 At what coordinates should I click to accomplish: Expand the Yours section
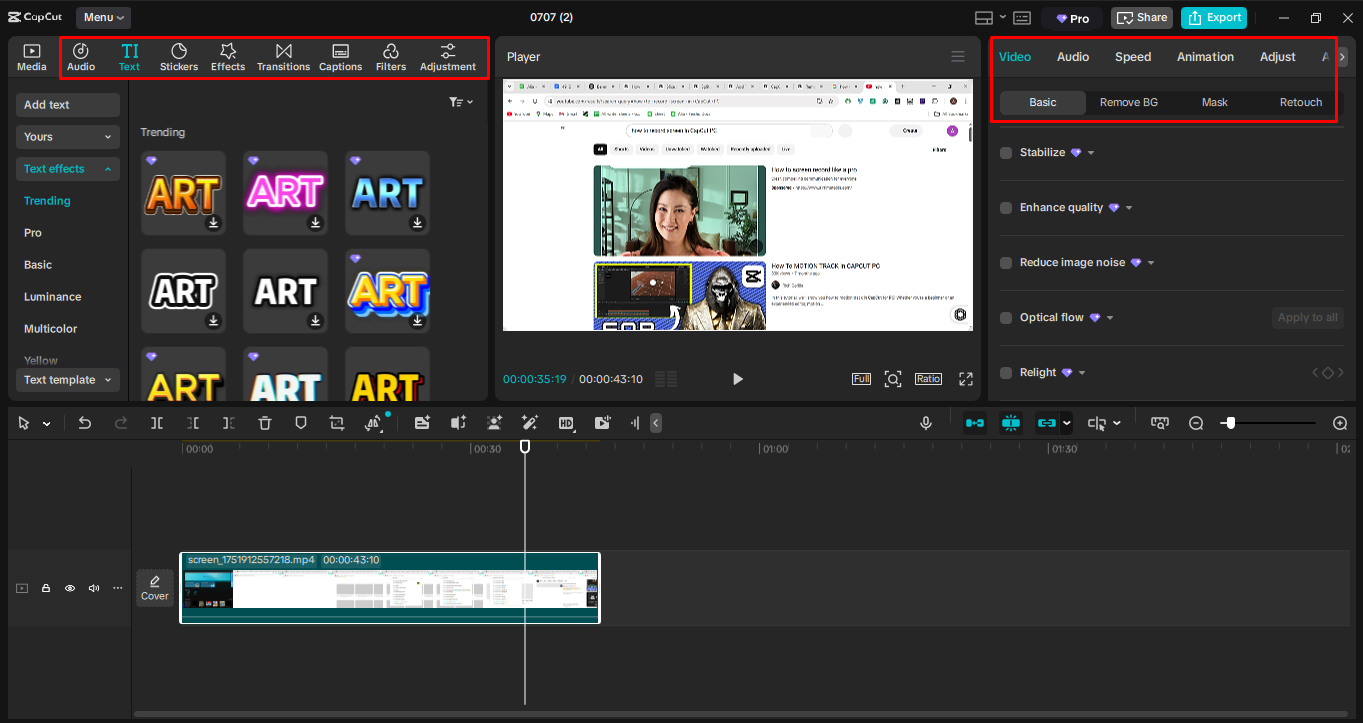67,137
